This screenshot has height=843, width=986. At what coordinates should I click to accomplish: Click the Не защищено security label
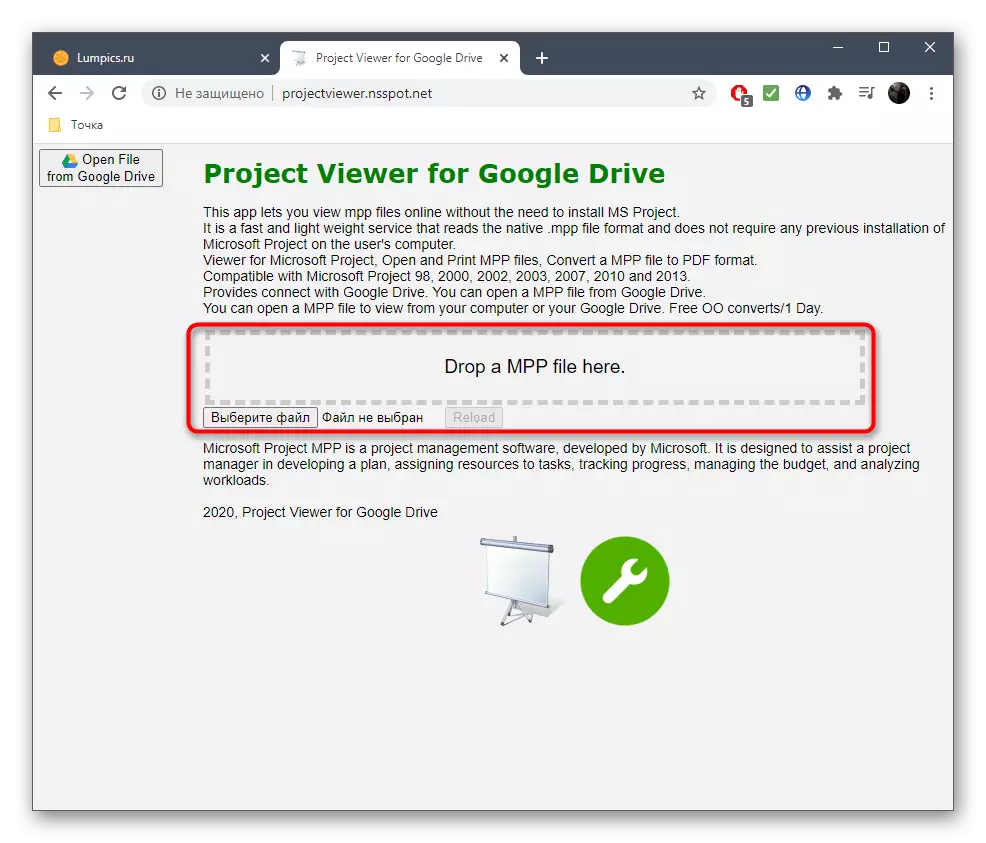click(x=219, y=94)
